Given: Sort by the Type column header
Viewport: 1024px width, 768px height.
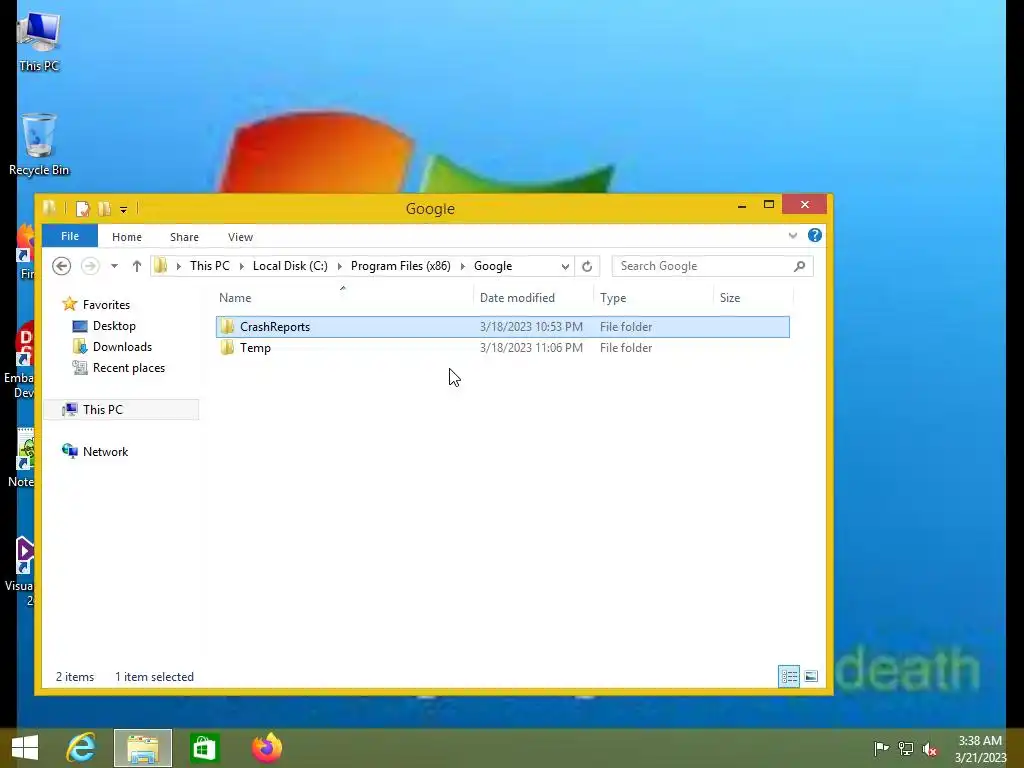Looking at the screenshot, I should (653, 298).
